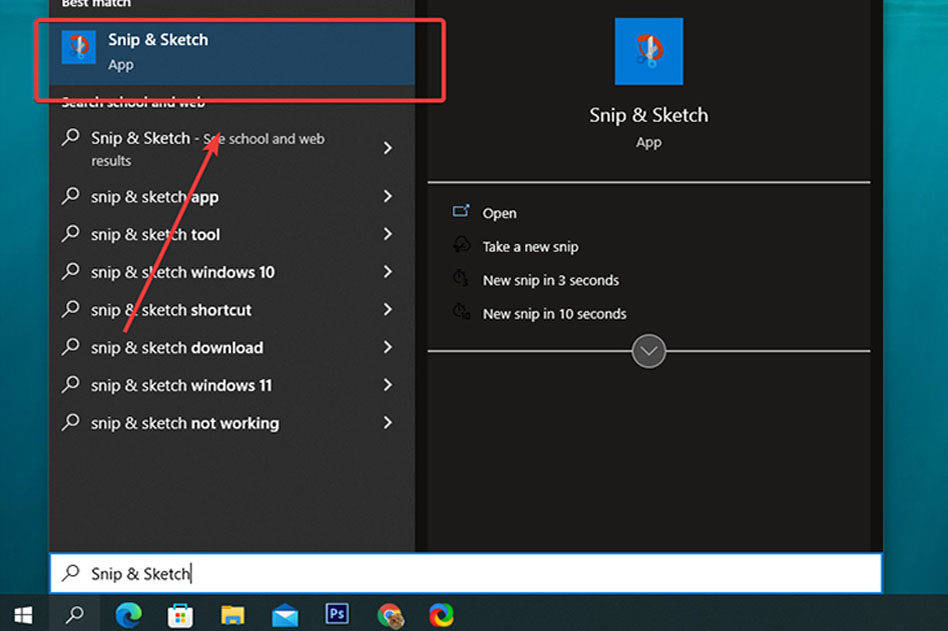This screenshot has width=948, height=631.
Task: Select the 'snip & sketch download' suggestion
Action: 232,348
